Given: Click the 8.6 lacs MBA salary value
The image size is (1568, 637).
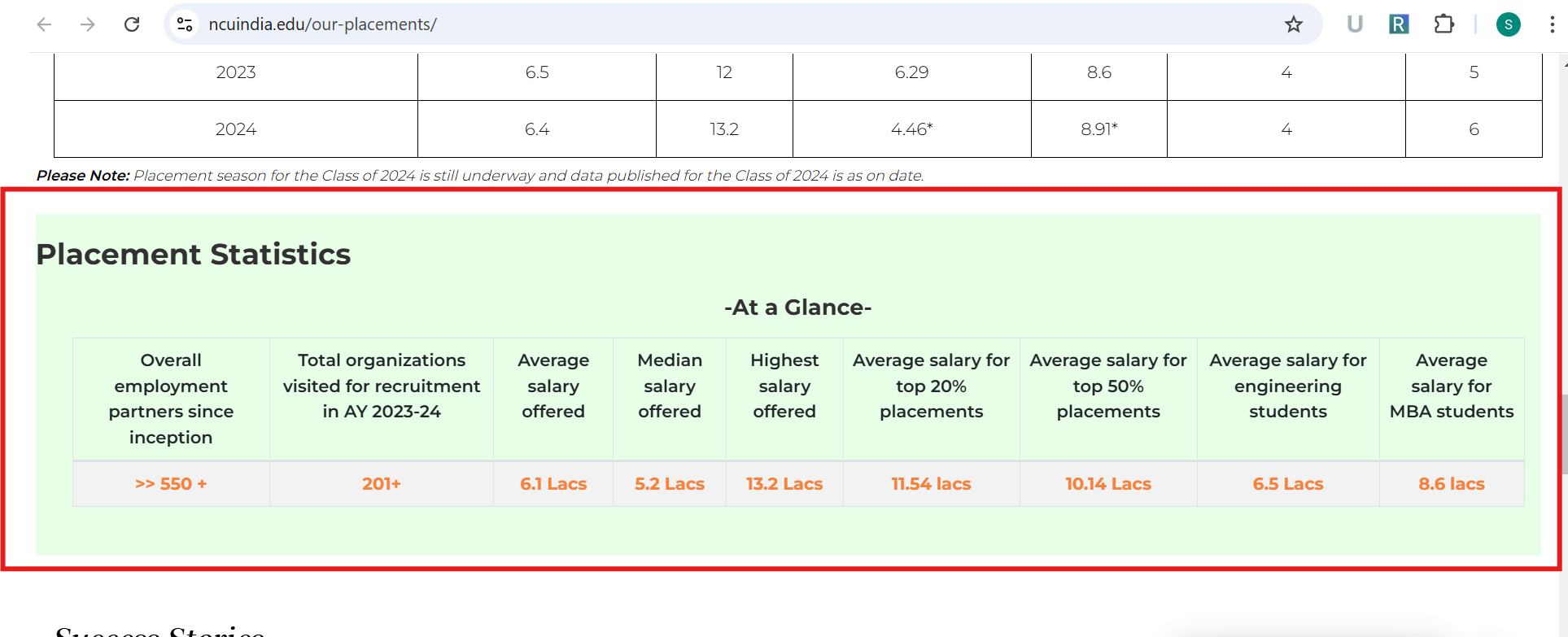Looking at the screenshot, I should click(x=1451, y=484).
